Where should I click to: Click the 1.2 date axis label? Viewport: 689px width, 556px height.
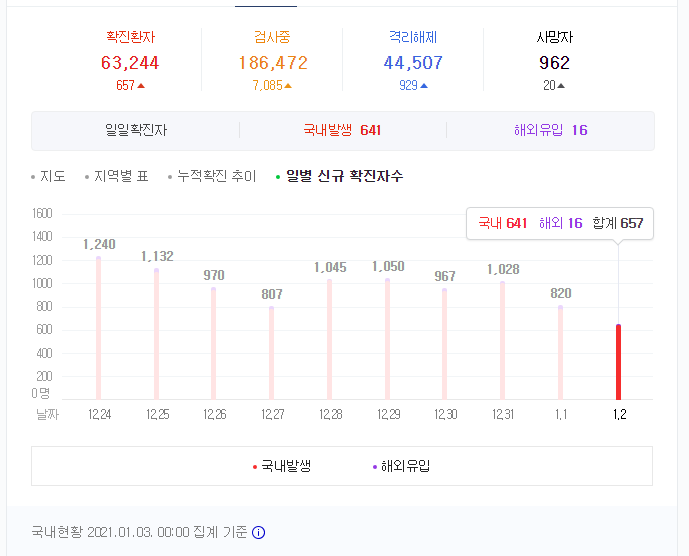point(620,414)
